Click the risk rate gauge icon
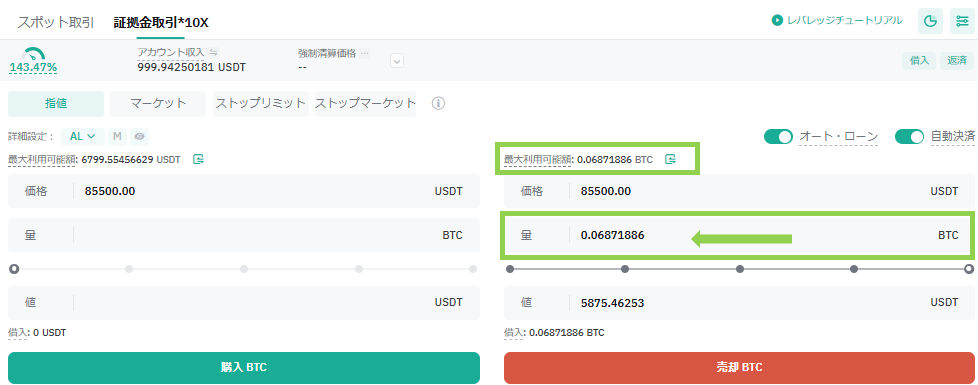Screen dimensions: 978x385 pyautogui.click(x=33, y=54)
